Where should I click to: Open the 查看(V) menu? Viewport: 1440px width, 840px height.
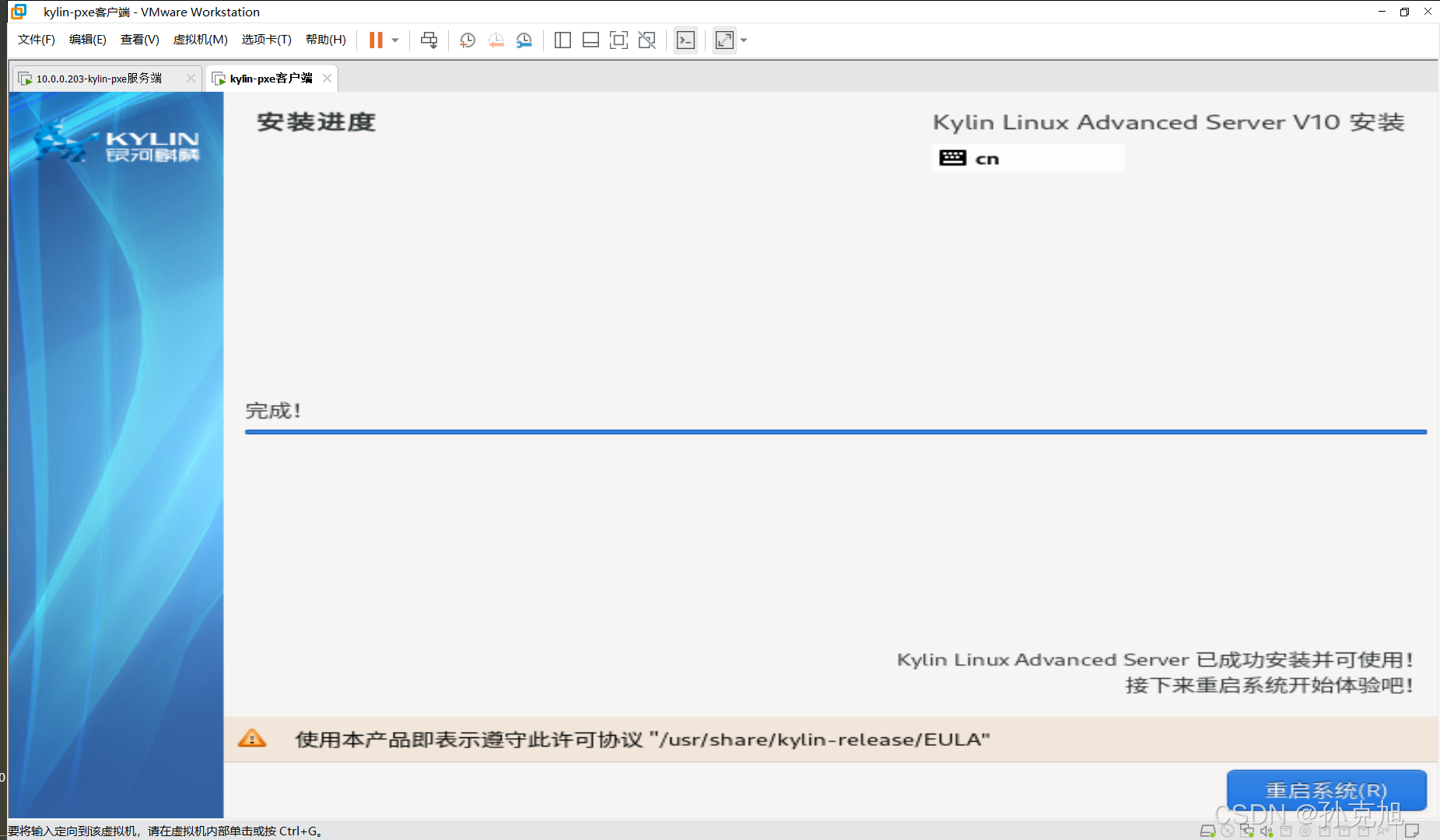[140, 40]
